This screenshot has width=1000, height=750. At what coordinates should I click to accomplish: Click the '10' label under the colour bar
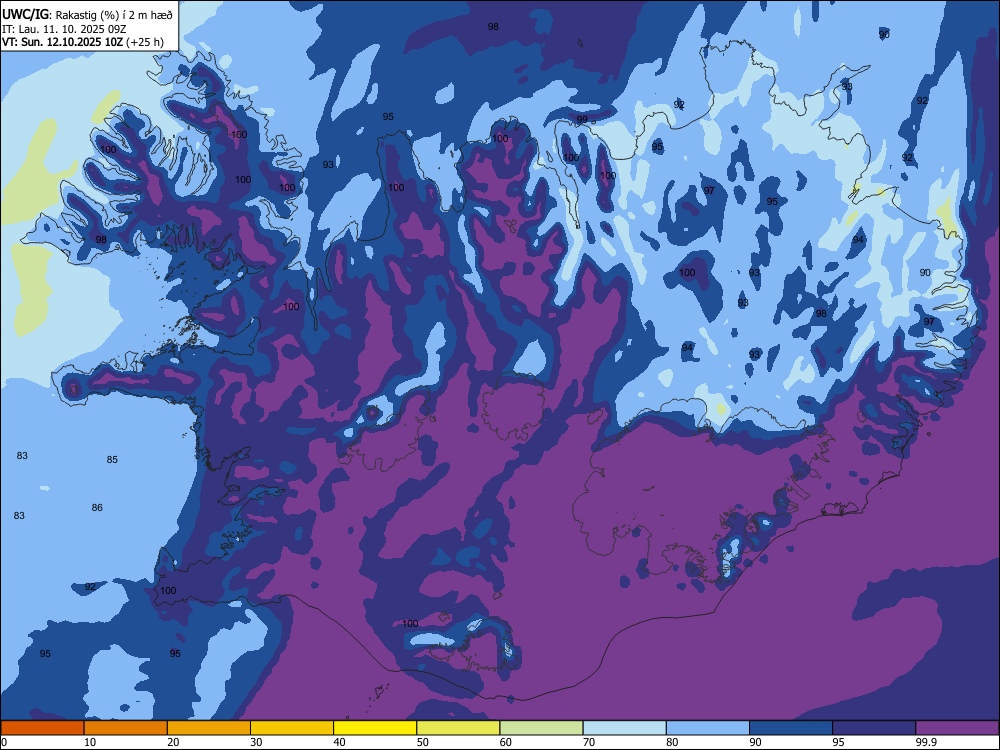tap(90, 742)
